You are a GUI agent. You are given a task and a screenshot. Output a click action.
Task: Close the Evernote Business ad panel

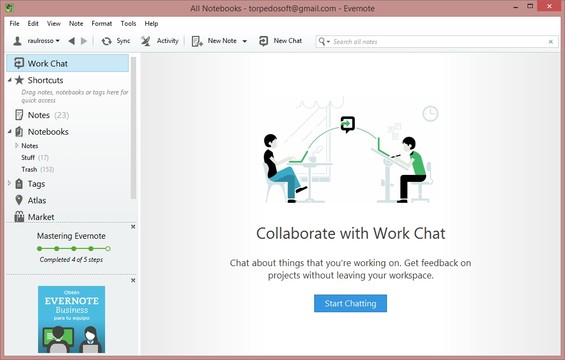133,280
